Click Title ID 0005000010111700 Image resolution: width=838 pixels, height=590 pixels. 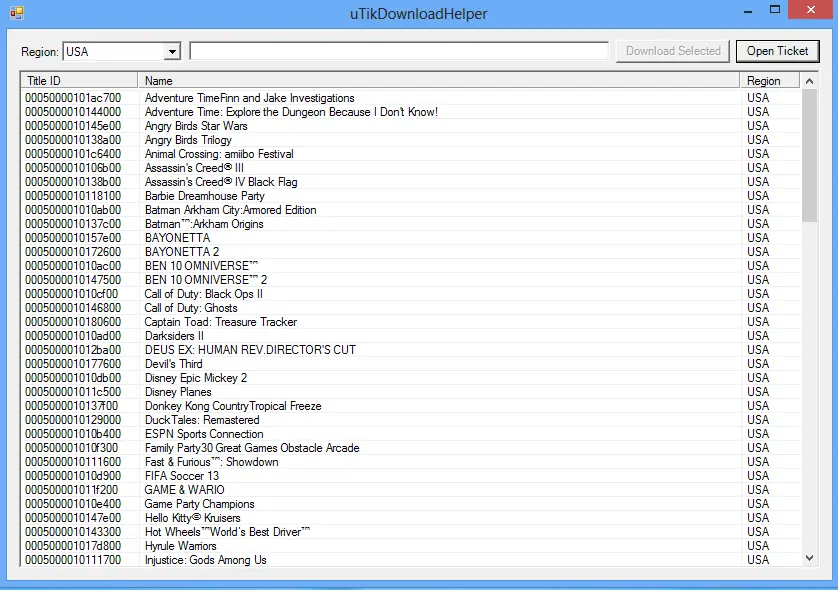click(x=73, y=560)
